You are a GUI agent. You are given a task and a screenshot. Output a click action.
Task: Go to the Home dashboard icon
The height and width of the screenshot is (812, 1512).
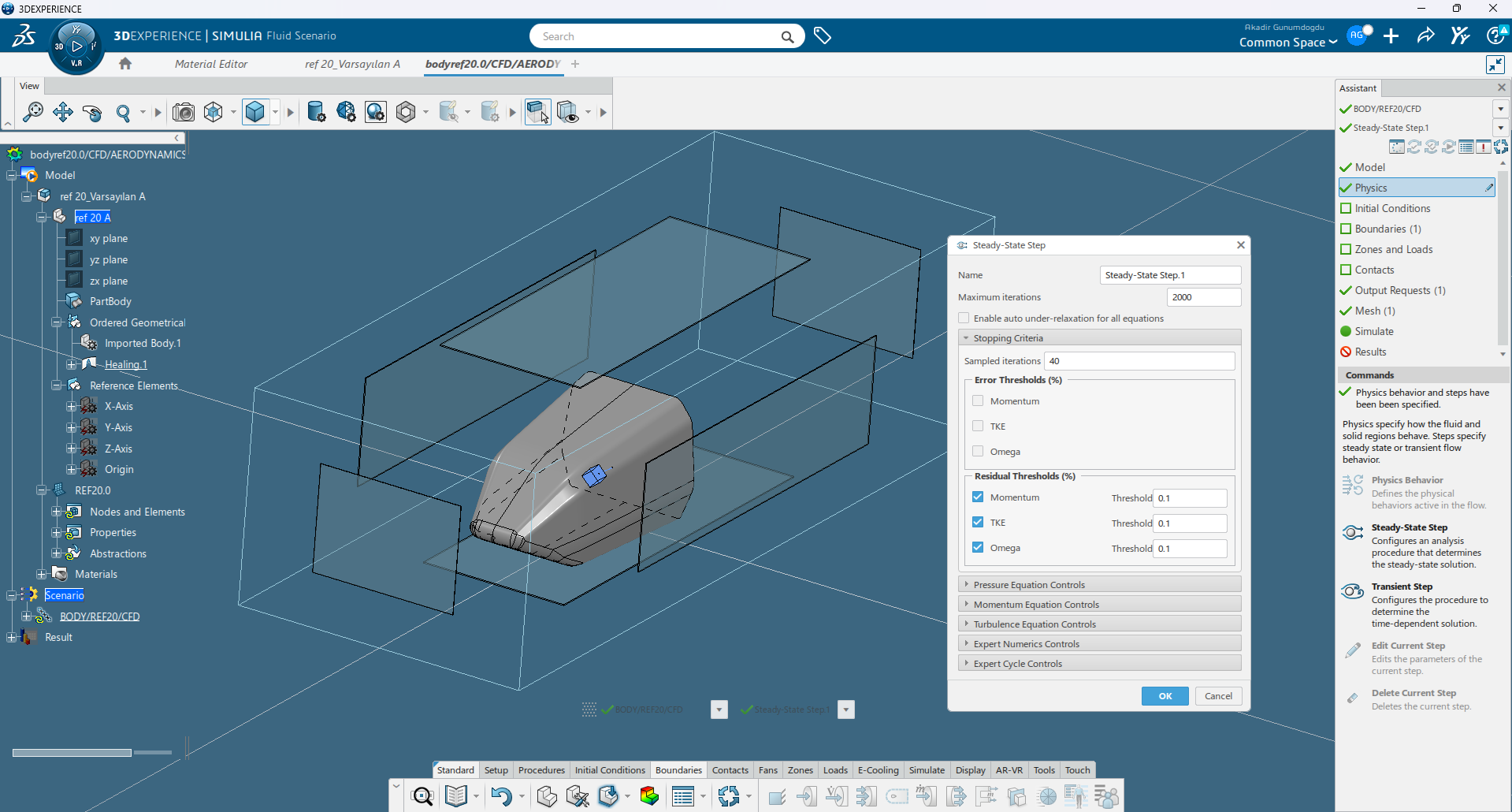pyautogui.click(x=125, y=64)
